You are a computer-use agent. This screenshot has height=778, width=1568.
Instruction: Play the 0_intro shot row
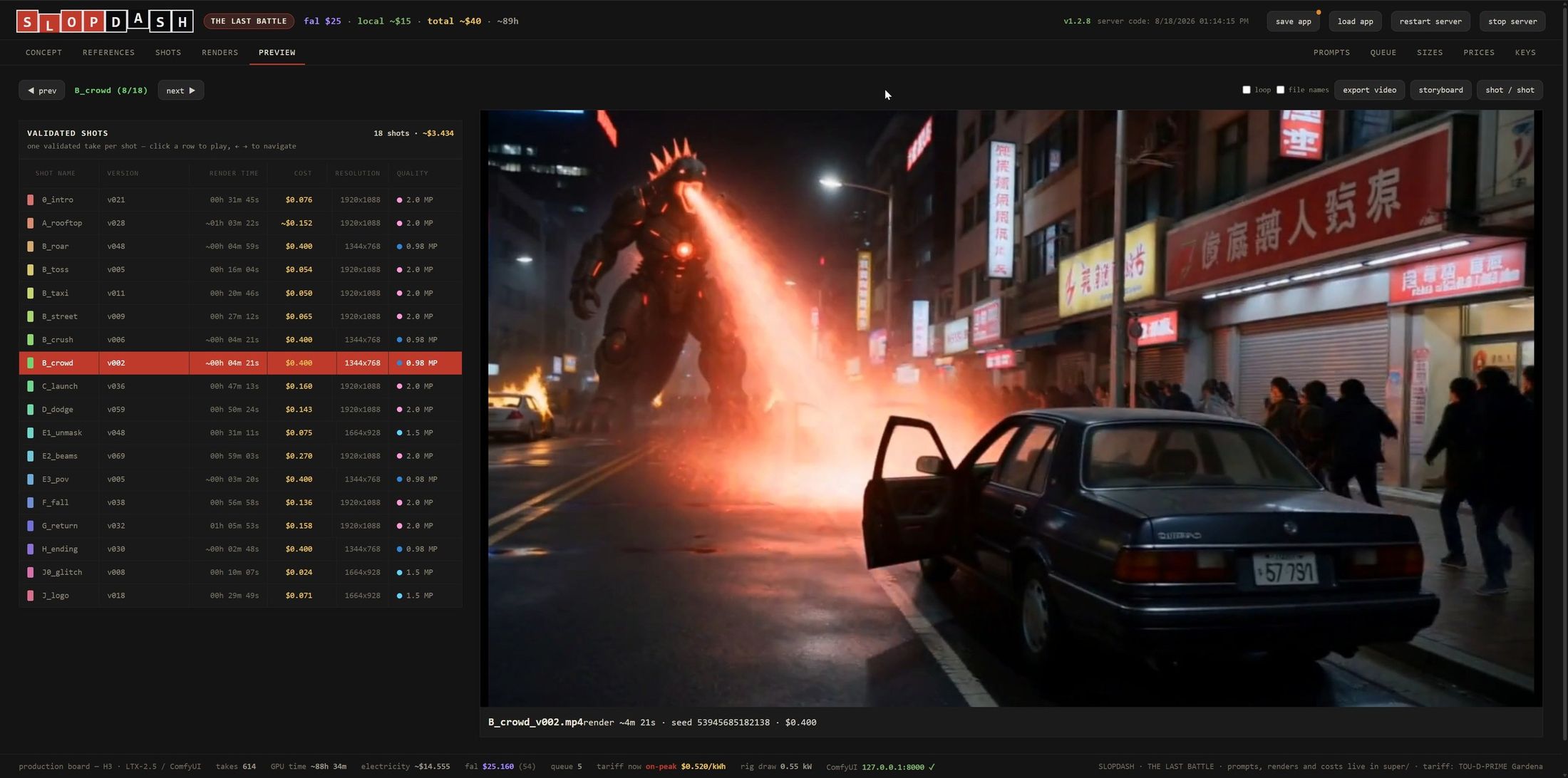240,199
